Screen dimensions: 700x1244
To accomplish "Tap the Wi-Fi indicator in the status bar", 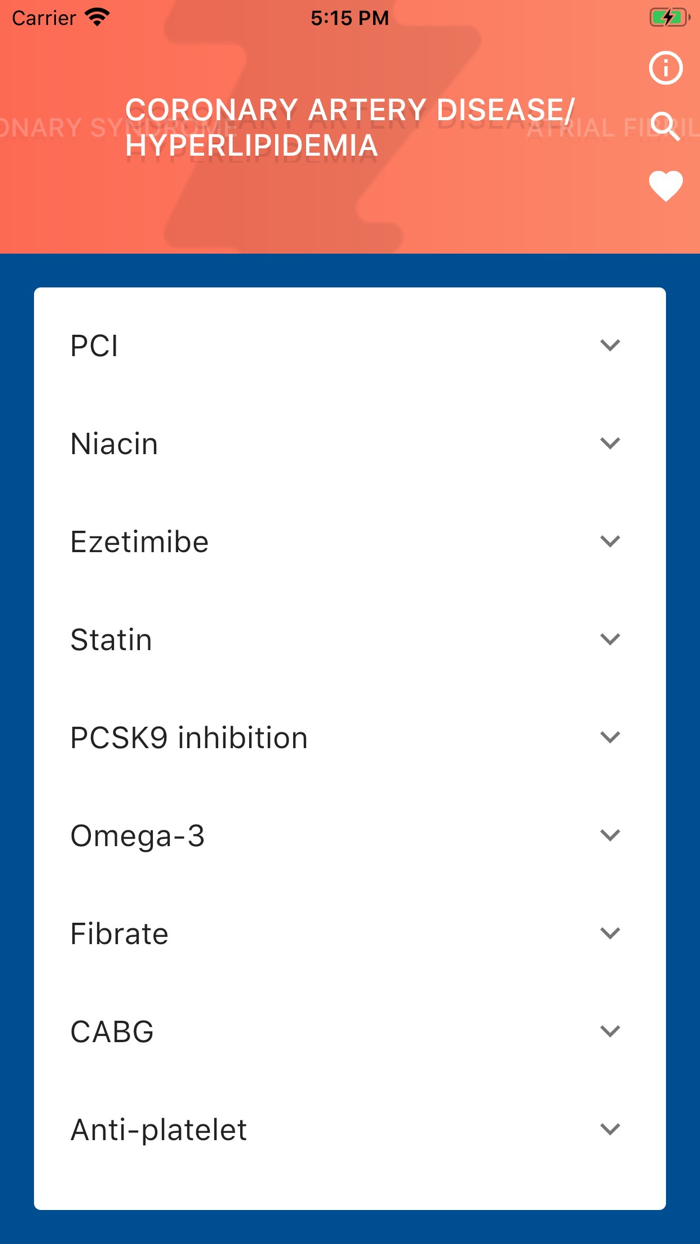I will click(93, 16).
